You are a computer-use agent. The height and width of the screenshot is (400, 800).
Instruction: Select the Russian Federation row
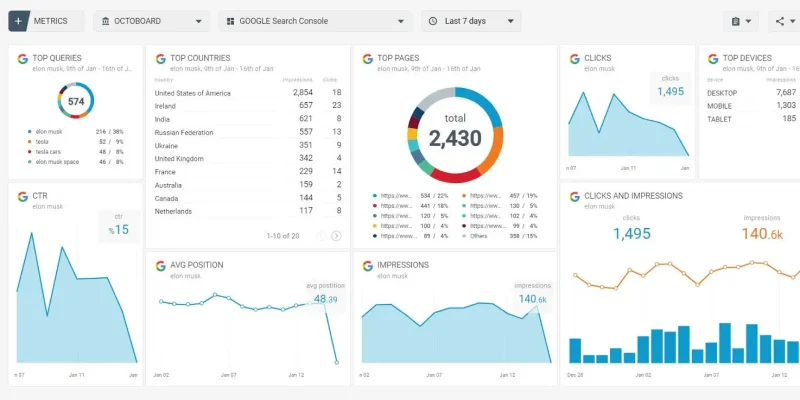click(248, 132)
